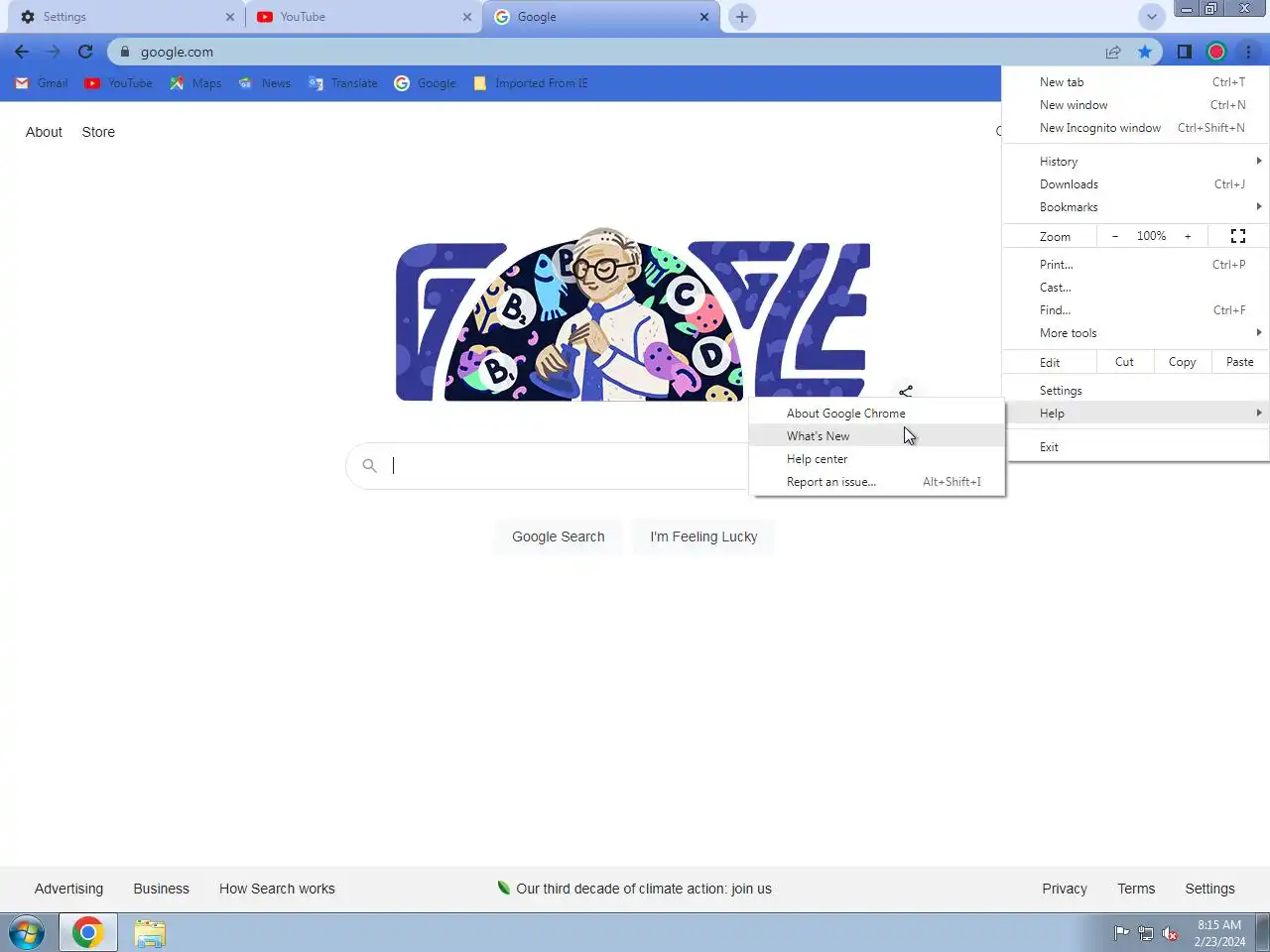The width and height of the screenshot is (1270, 952).
Task: Open the side panel icon in the toolbar
Action: (x=1184, y=52)
